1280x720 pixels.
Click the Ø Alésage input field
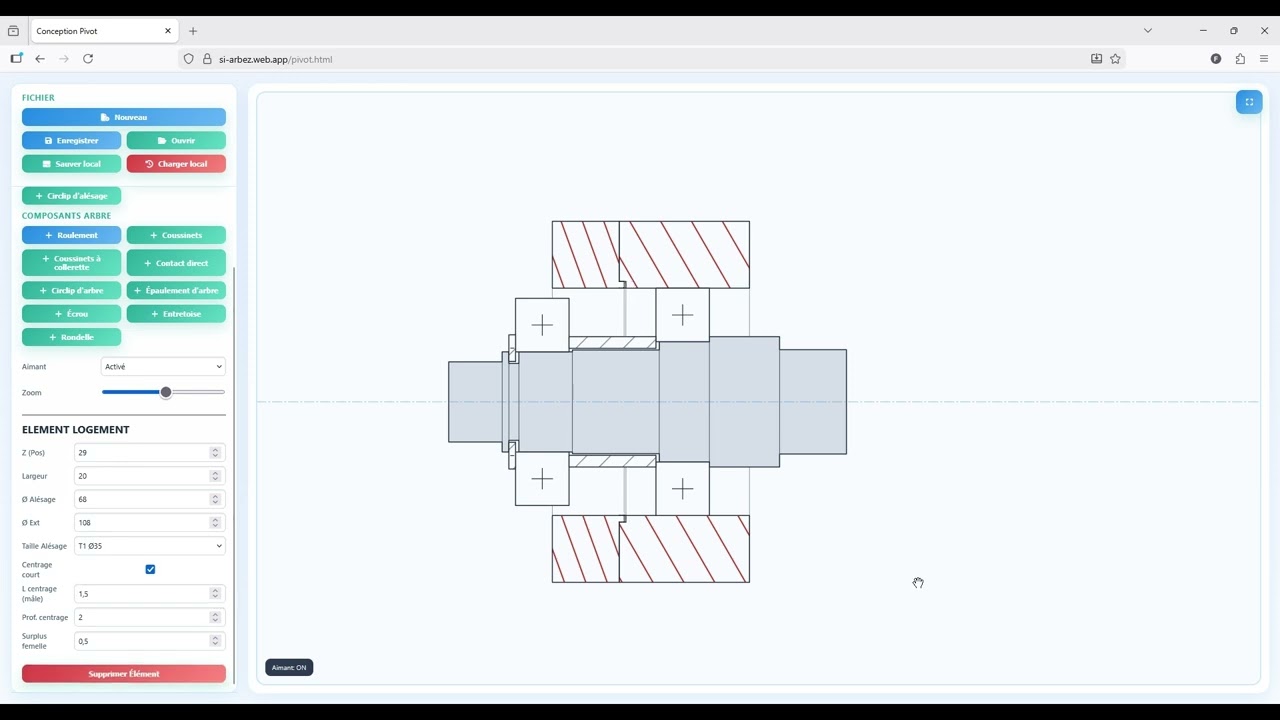[x=140, y=499]
